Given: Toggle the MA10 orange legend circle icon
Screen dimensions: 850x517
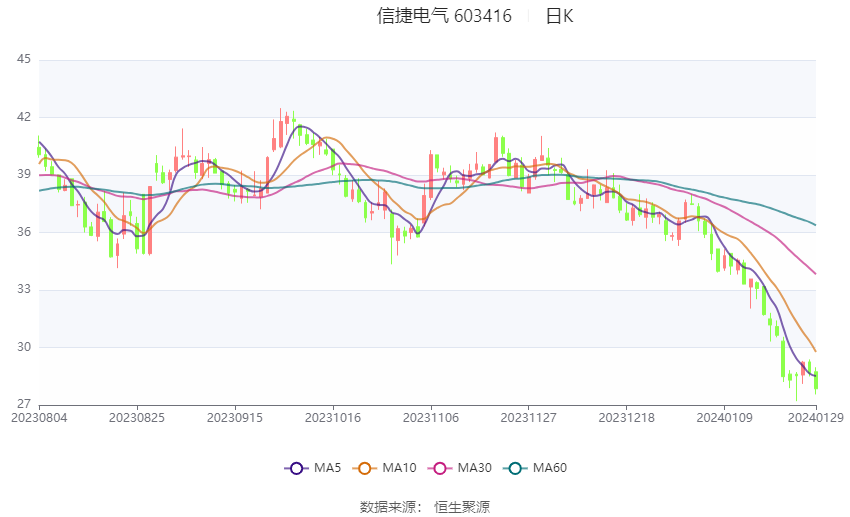Looking at the screenshot, I should click(x=365, y=468).
